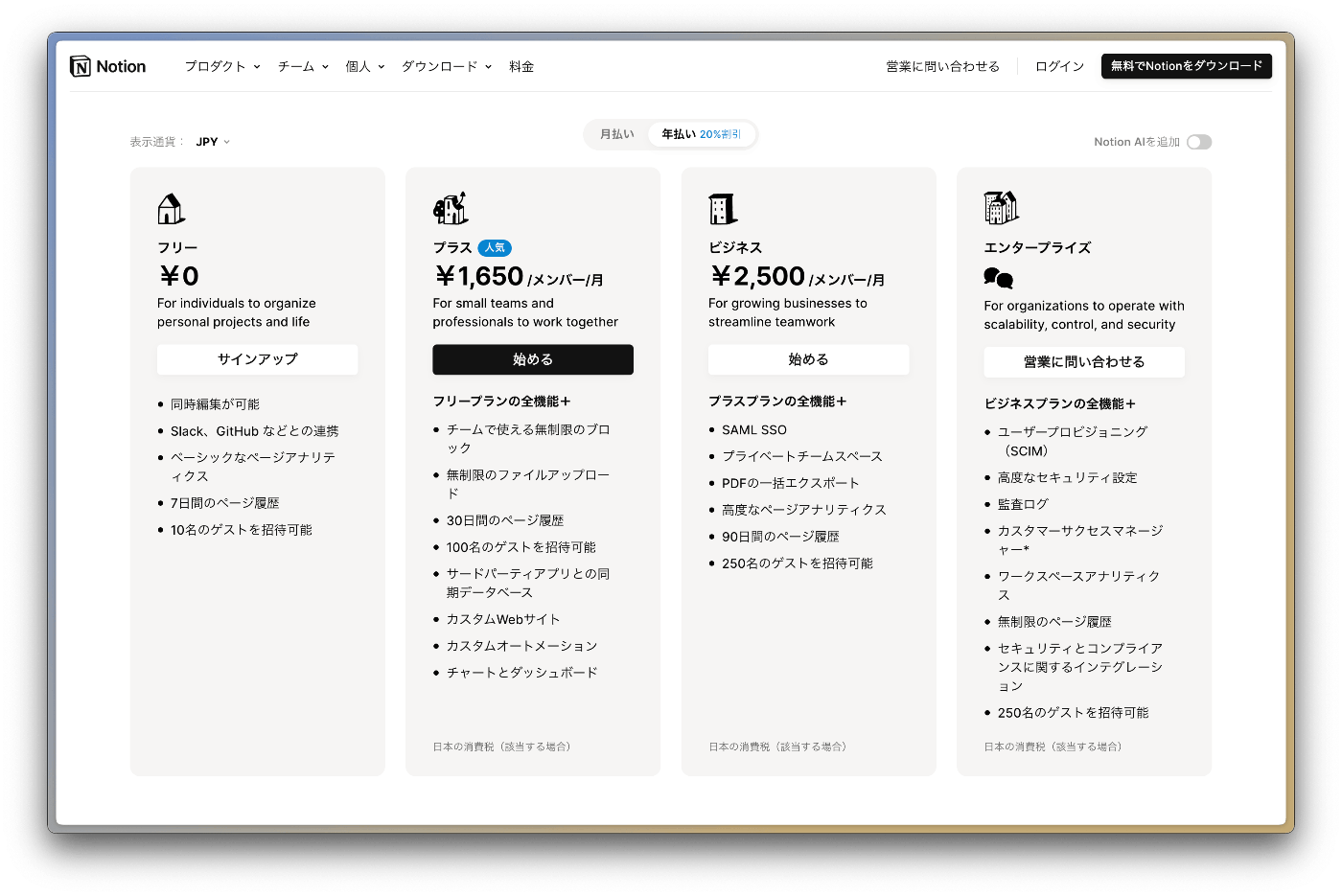Click the Free plan house icon
Viewport: 1342px width, 896px height.
click(x=171, y=208)
